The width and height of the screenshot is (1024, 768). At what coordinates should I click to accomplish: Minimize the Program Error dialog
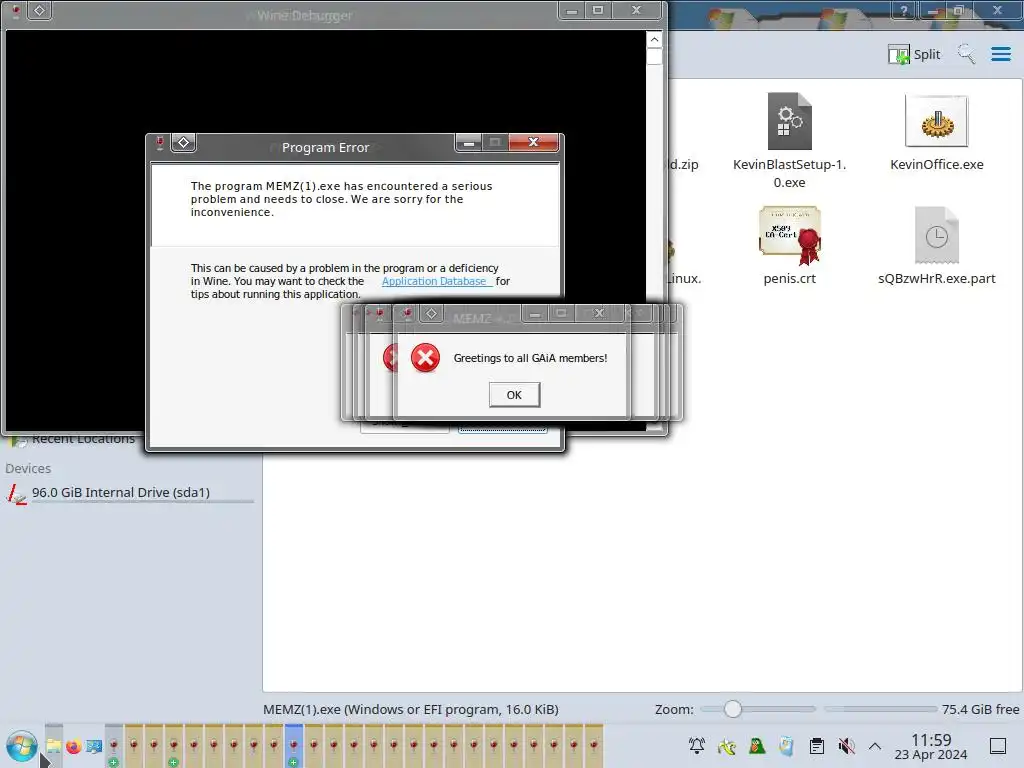(468, 142)
